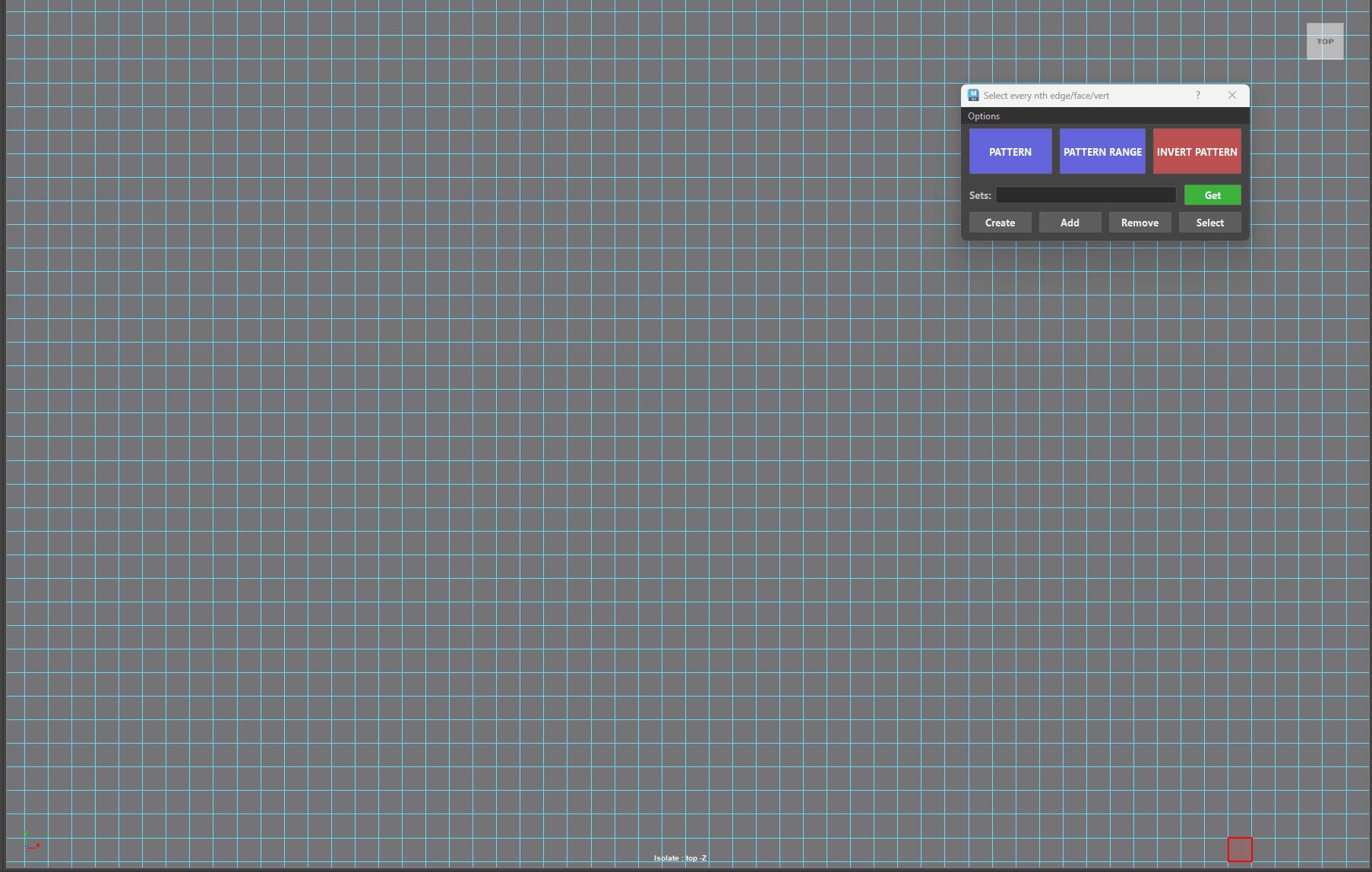This screenshot has height=872, width=1372.
Task: Click the help question mark in the title bar
Action: coord(1198,95)
